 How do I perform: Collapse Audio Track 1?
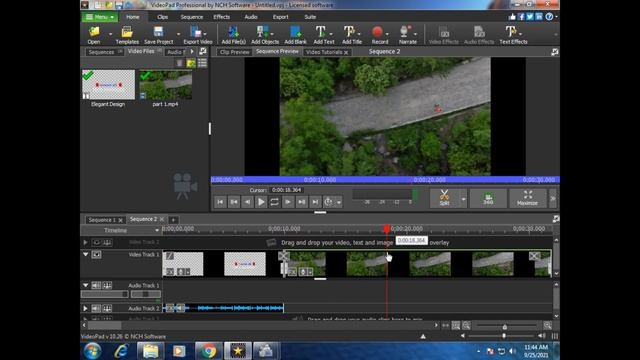click(x=85, y=285)
